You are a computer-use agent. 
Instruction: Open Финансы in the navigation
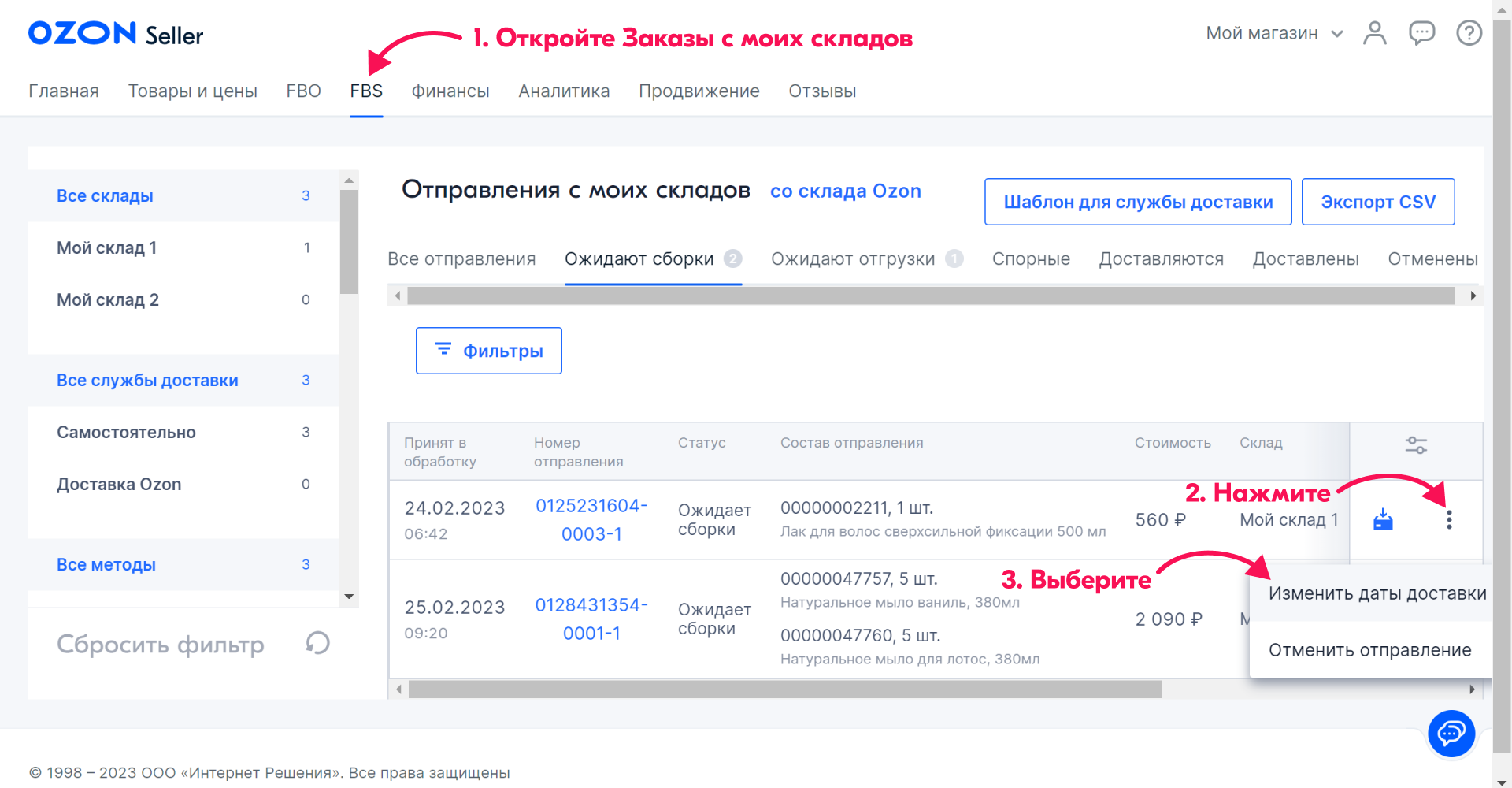coord(450,91)
